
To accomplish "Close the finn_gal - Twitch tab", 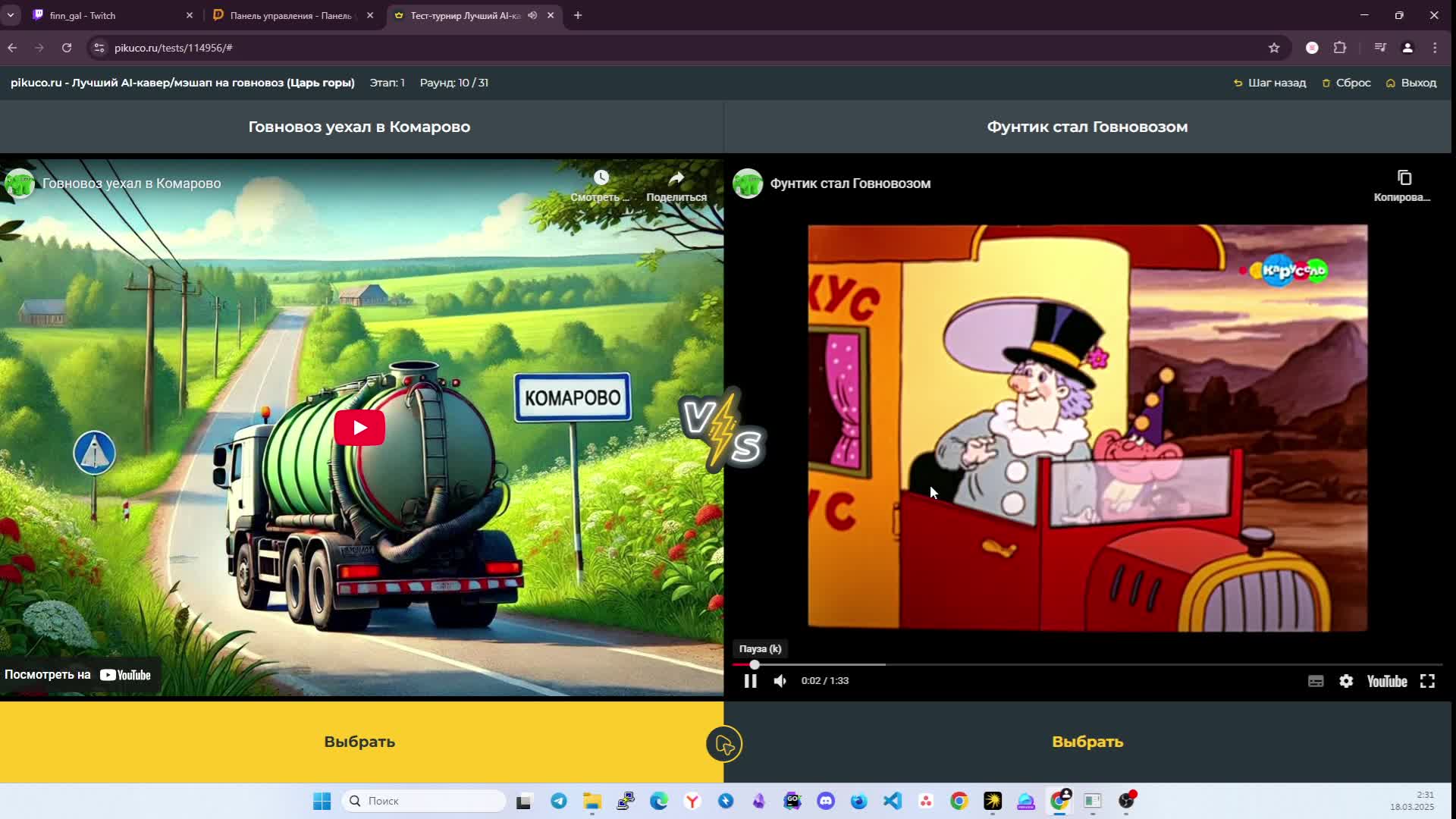I will click(x=190, y=15).
